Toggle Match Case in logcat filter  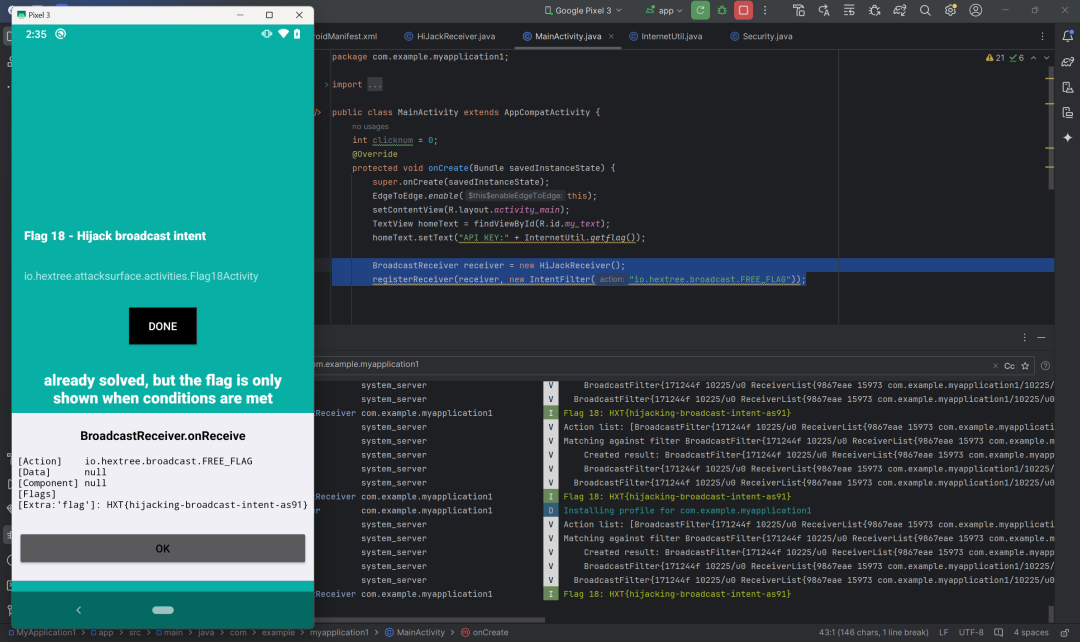click(1009, 366)
